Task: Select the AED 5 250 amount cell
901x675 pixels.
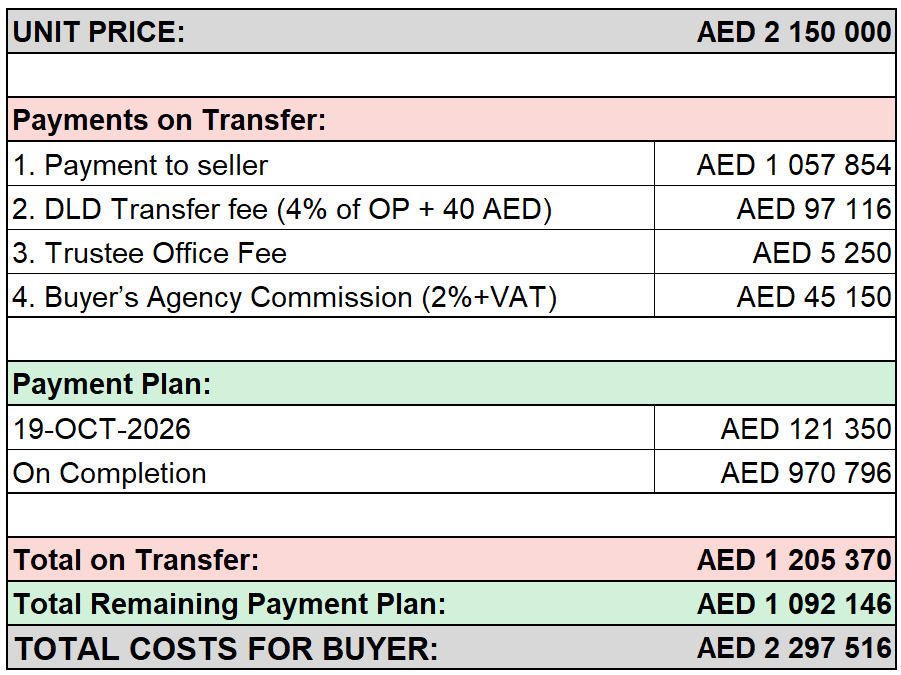Action: point(775,252)
